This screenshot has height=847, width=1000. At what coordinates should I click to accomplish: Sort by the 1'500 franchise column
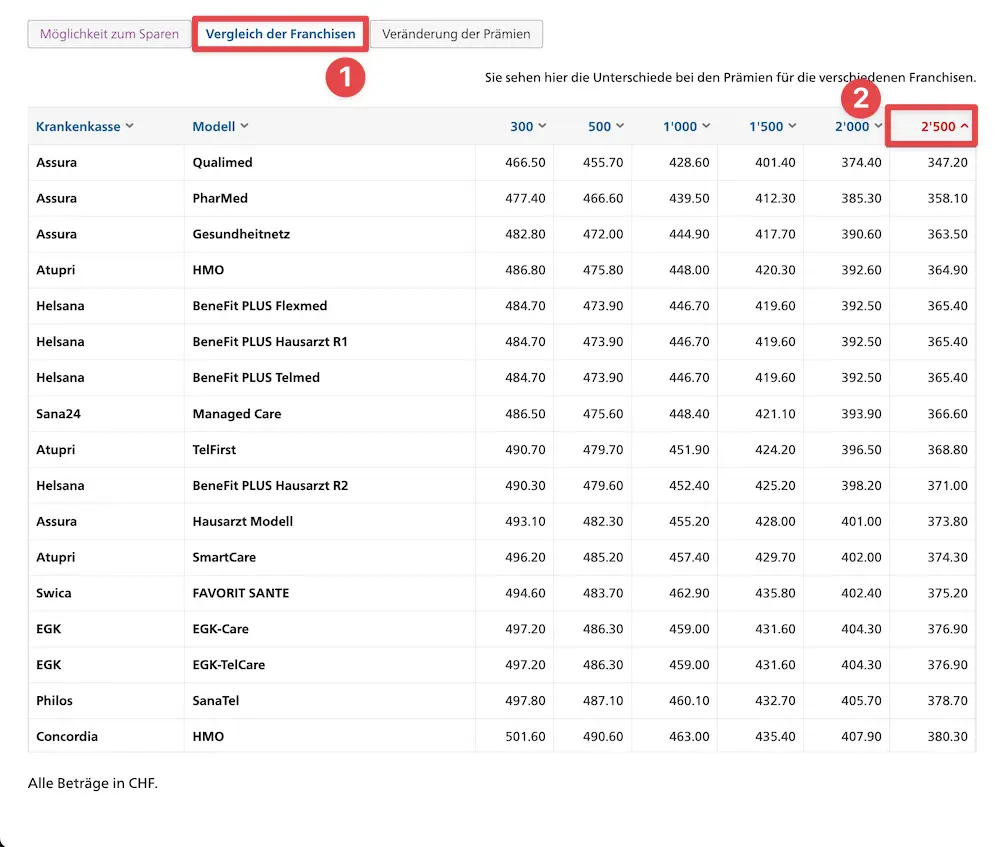[x=772, y=126]
